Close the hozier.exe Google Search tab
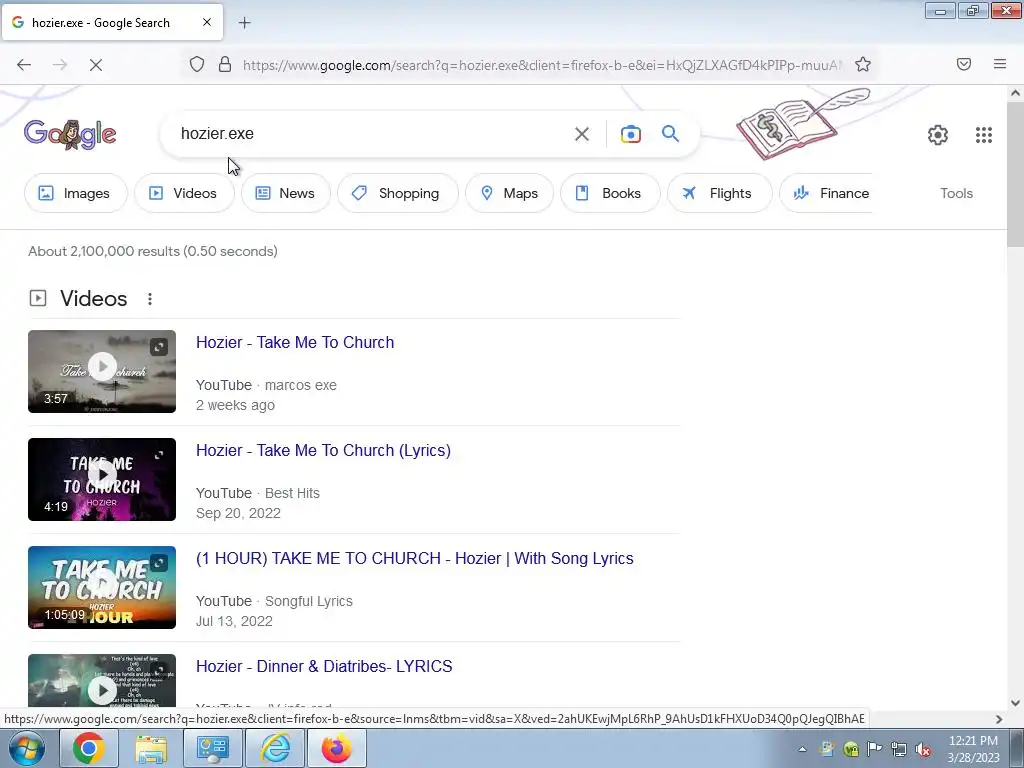The height and width of the screenshot is (768, 1024). tap(207, 22)
